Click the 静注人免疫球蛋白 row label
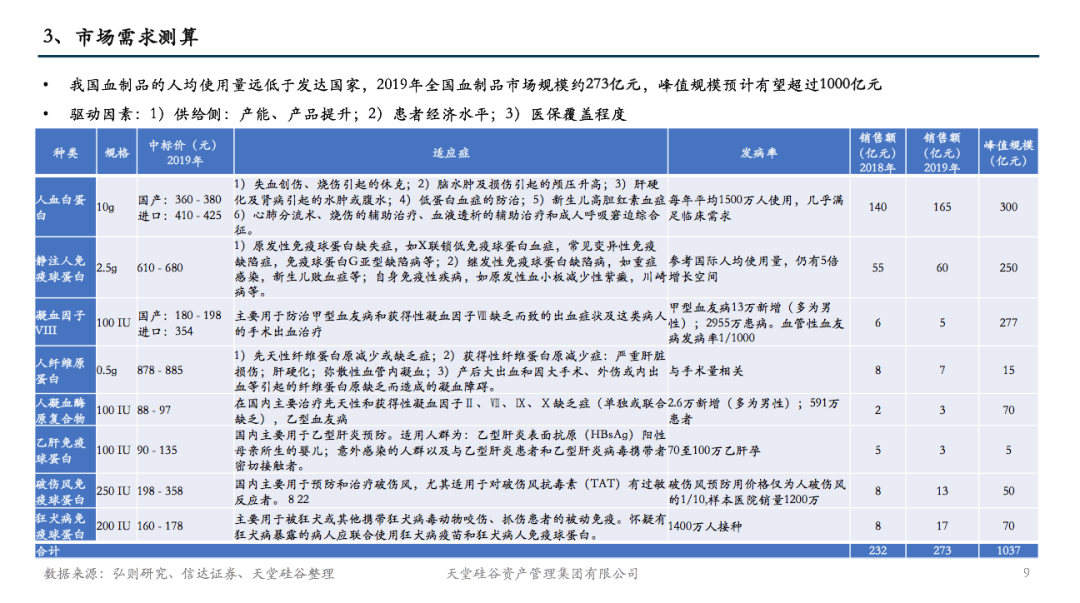 (x=62, y=268)
